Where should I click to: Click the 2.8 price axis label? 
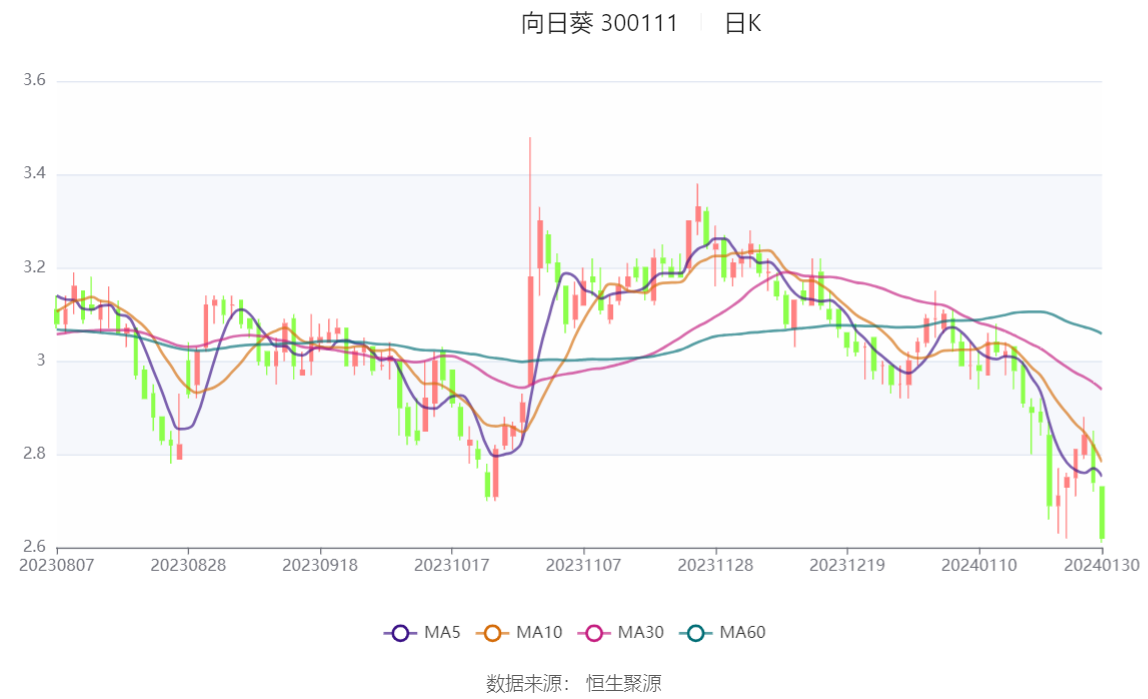coord(34,454)
